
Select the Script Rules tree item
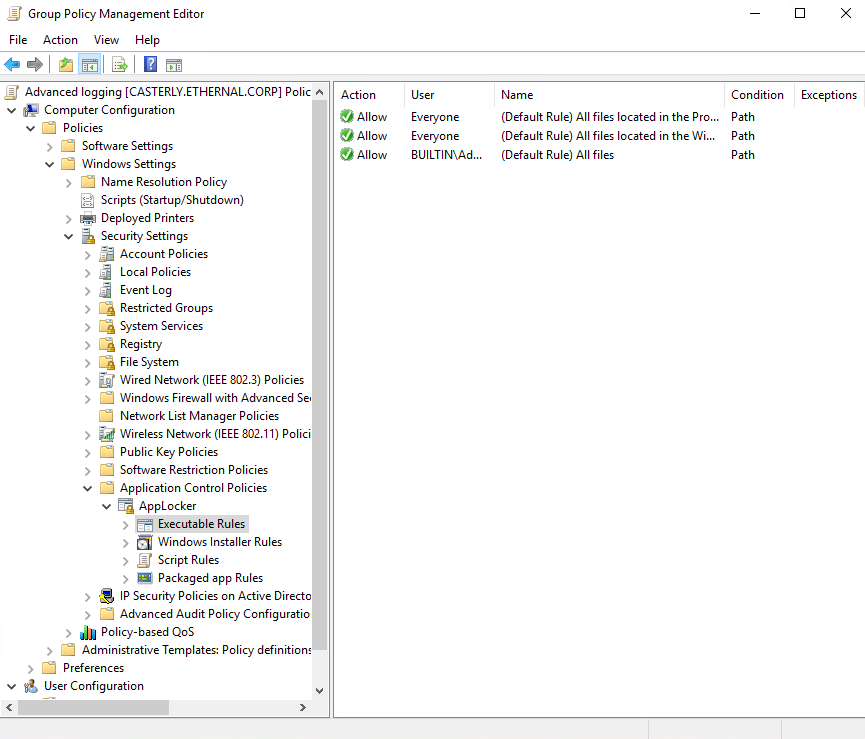coord(188,560)
